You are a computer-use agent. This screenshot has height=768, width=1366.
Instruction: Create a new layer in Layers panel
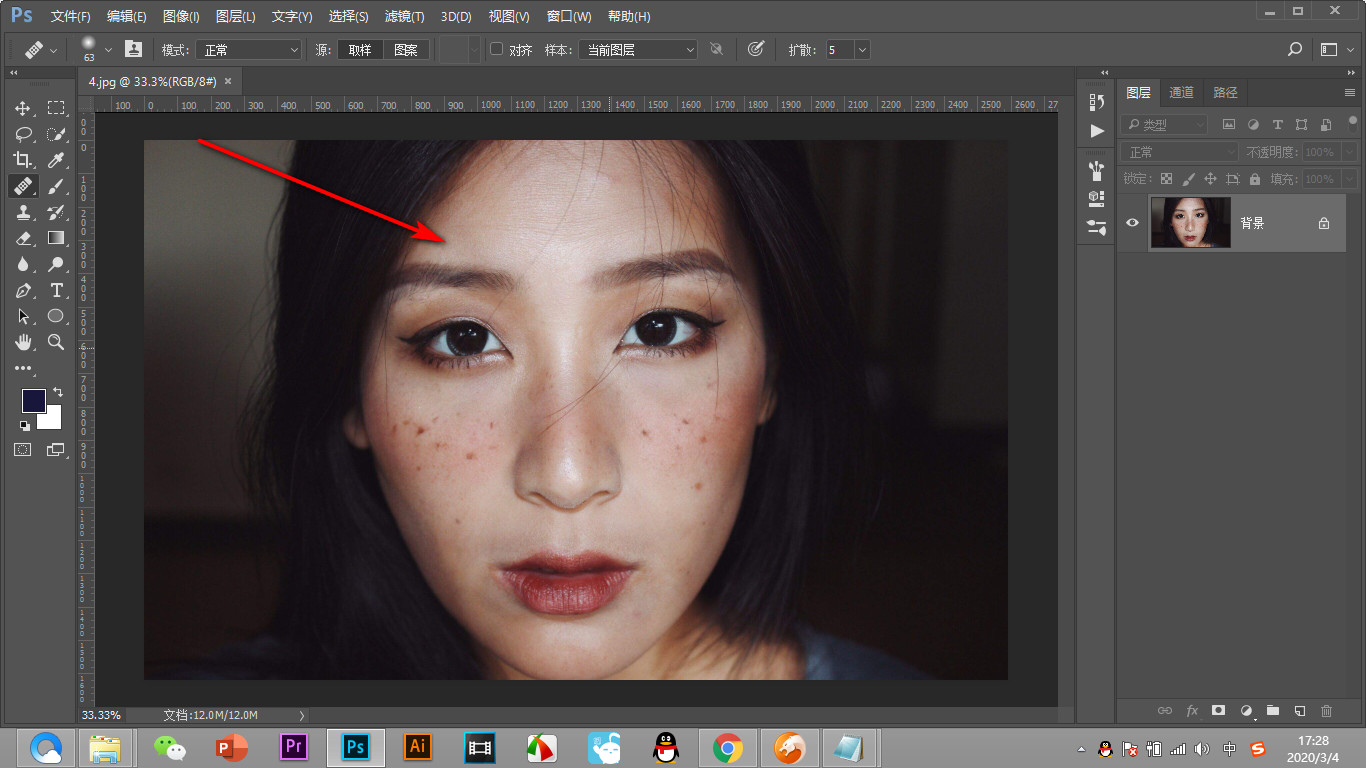click(x=1300, y=711)
